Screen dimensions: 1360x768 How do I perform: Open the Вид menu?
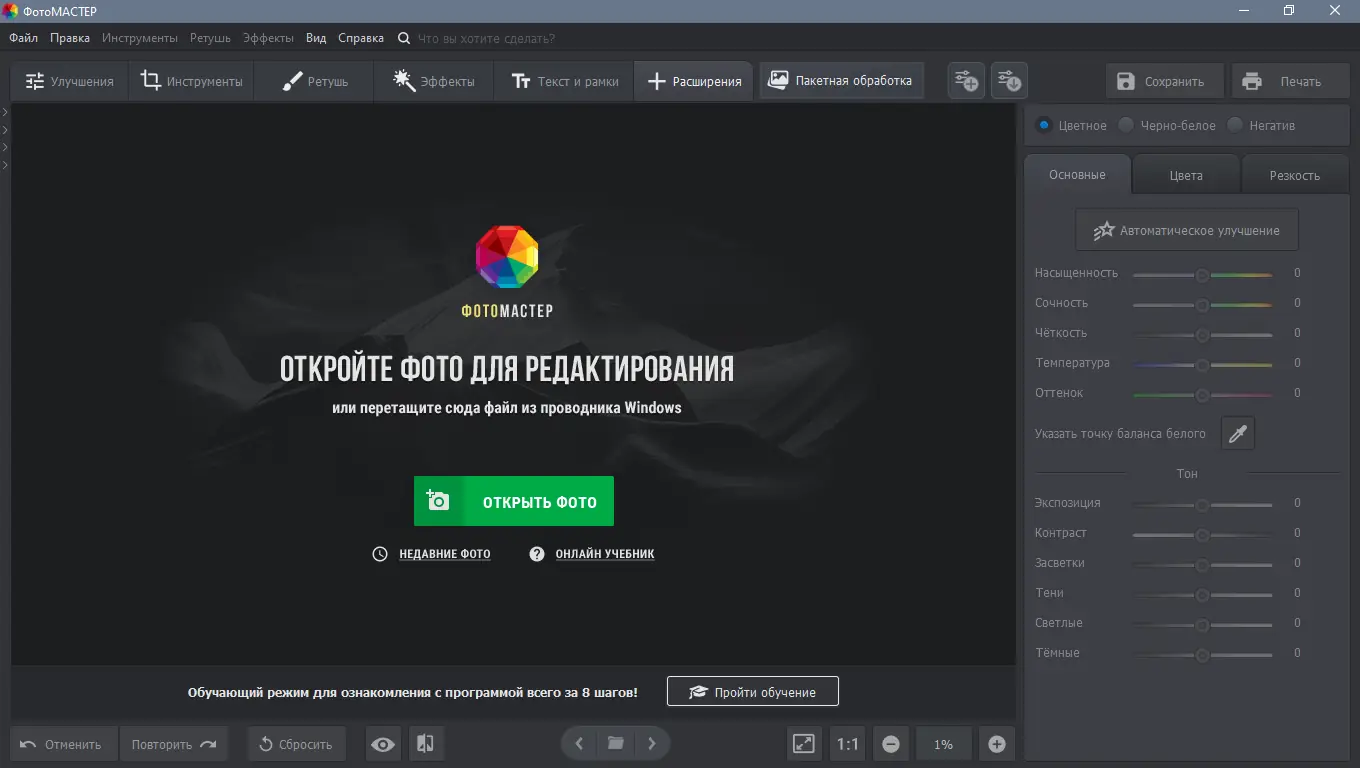316,38
